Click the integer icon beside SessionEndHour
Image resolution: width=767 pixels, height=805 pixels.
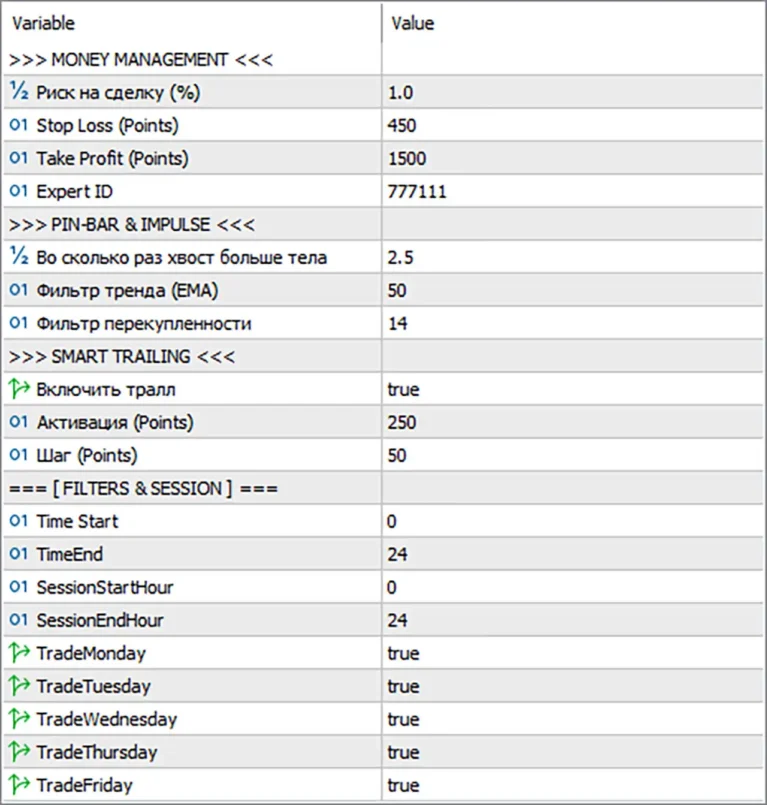coord(18,620)
